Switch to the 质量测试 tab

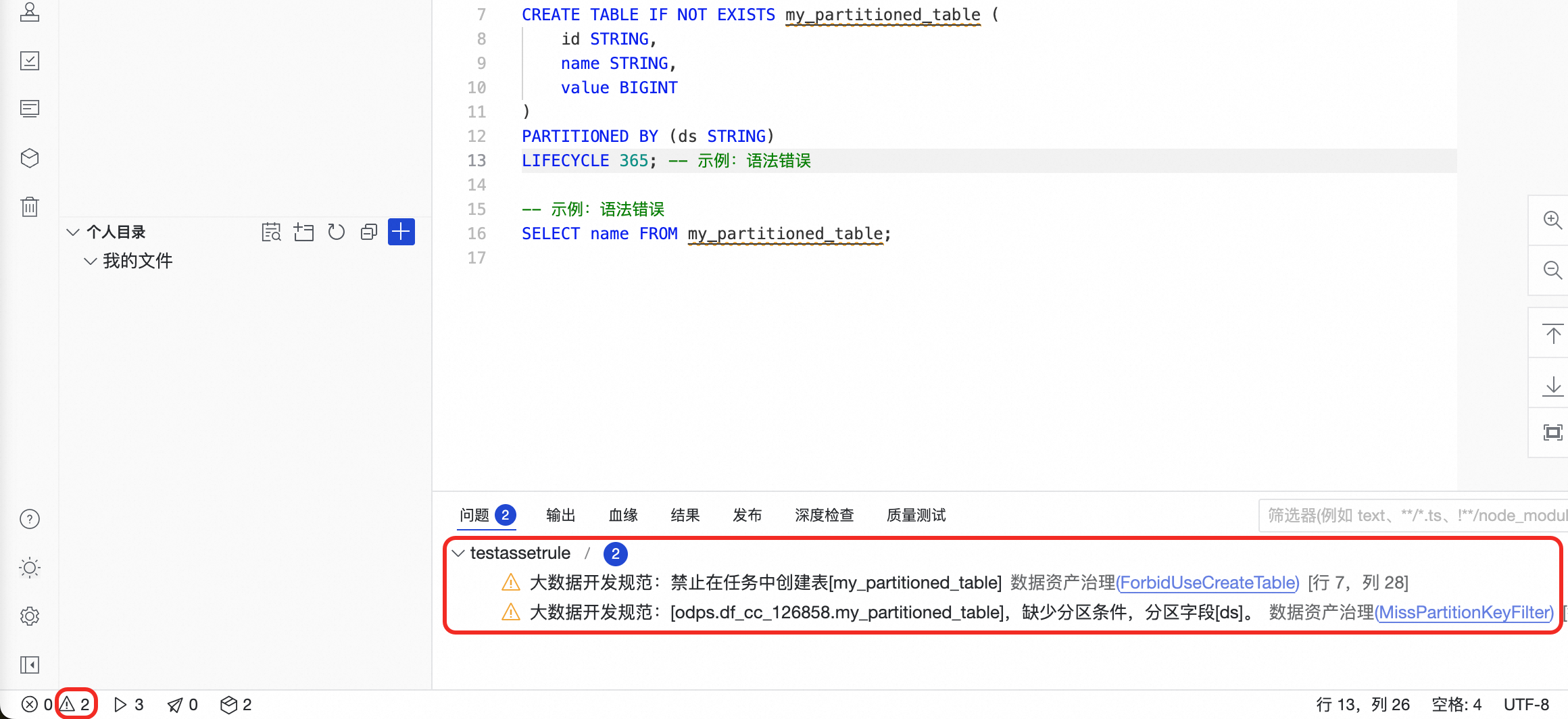point(916,515)
